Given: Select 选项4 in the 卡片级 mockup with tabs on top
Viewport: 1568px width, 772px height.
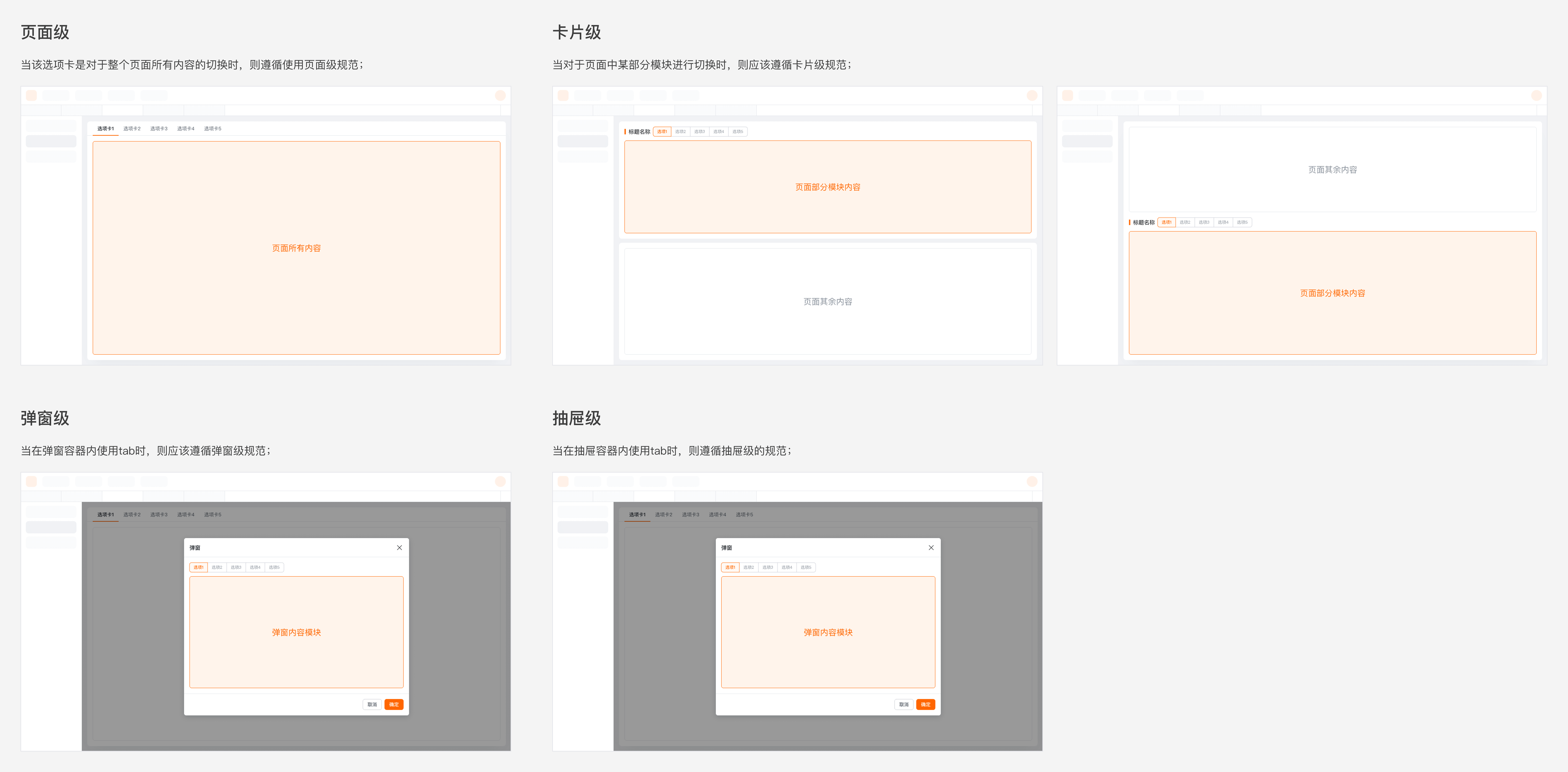Looking at the screenshot, I should pyautogui.click(x=719, y=131).
